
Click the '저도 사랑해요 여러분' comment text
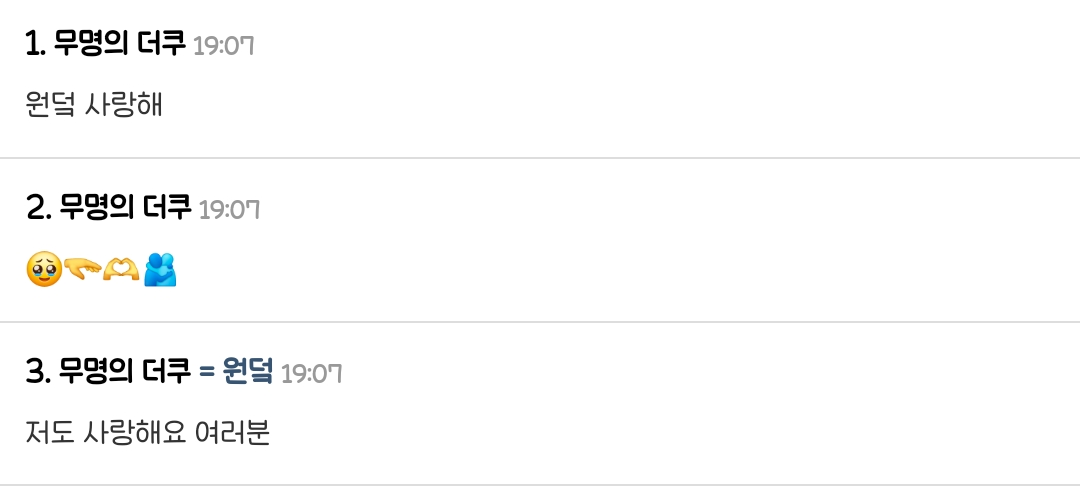148,433
